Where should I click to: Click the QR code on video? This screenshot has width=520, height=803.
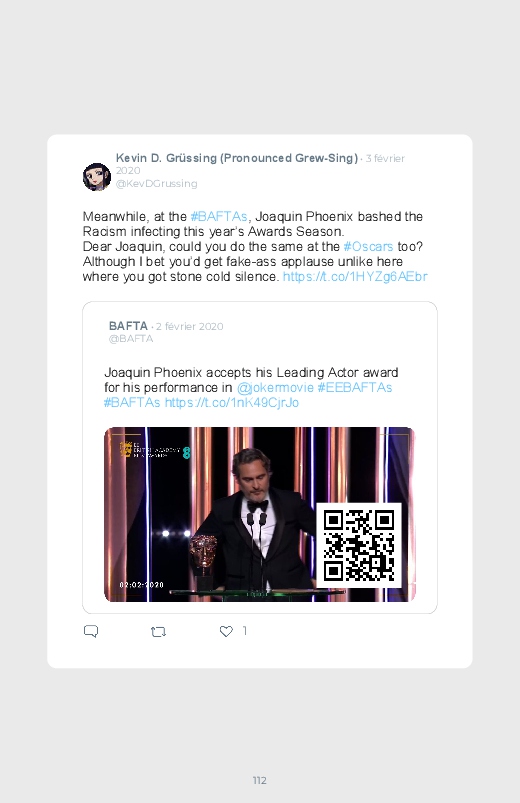click(359, 545)
